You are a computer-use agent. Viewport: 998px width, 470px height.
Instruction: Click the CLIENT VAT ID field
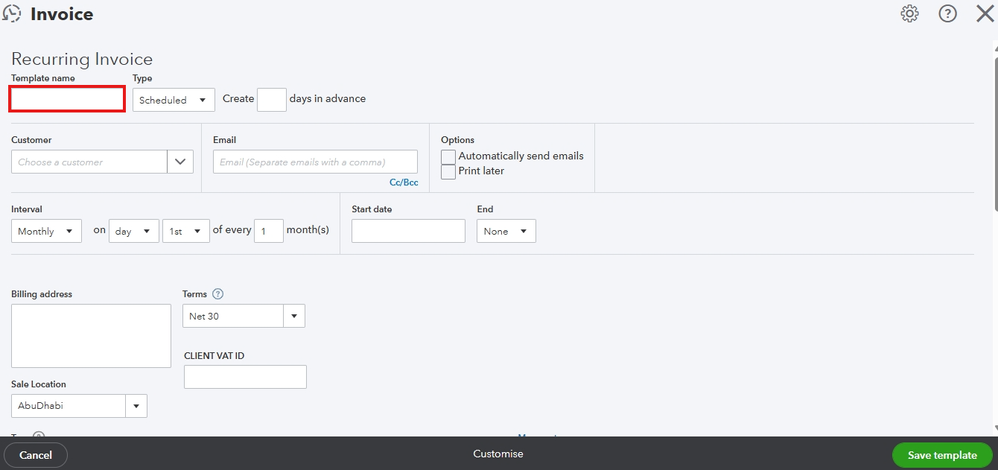pos(245,377)
